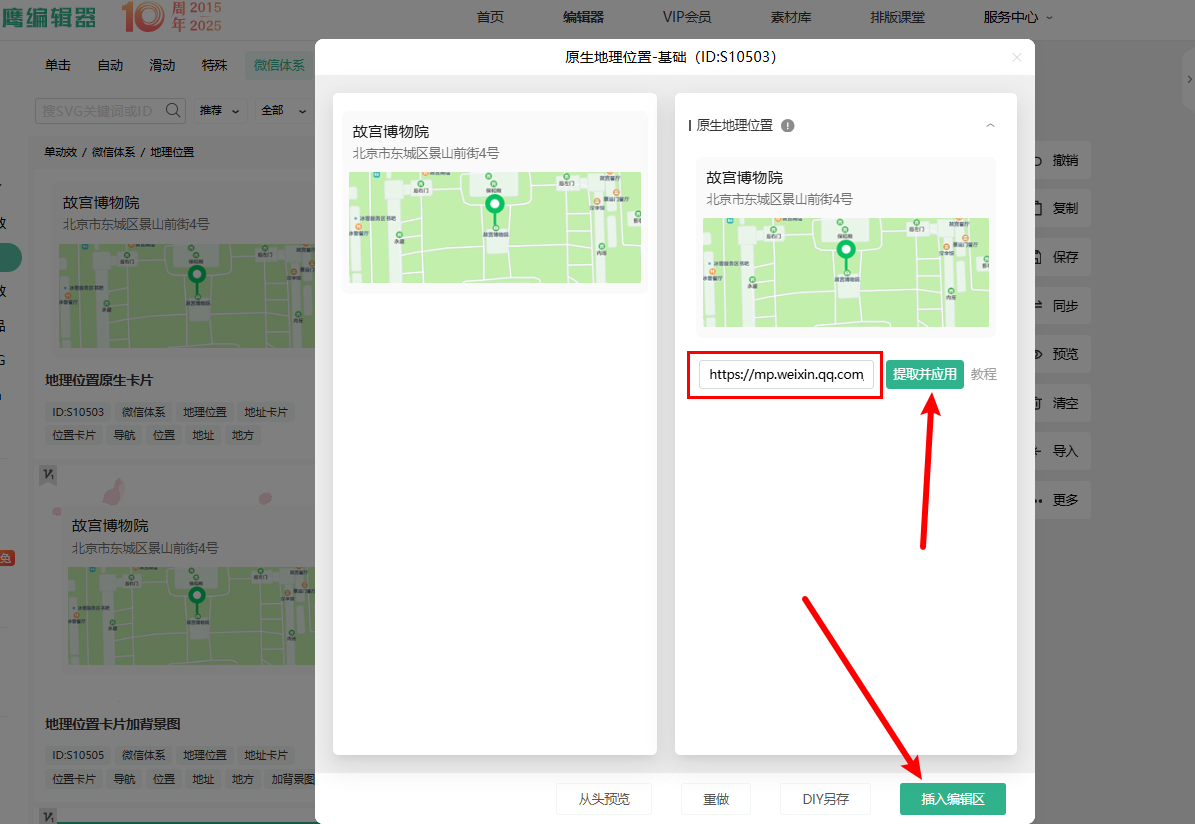Viewport: 1195px width, 824px height.
Task: Switch to the 滑动 tab
Action: click(162, 66)
